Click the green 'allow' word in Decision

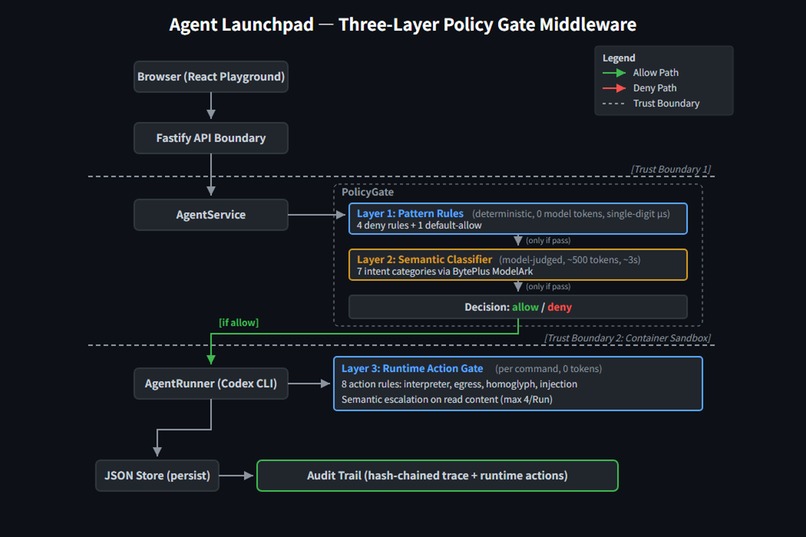pyautogui.click(x=525, y=307)
